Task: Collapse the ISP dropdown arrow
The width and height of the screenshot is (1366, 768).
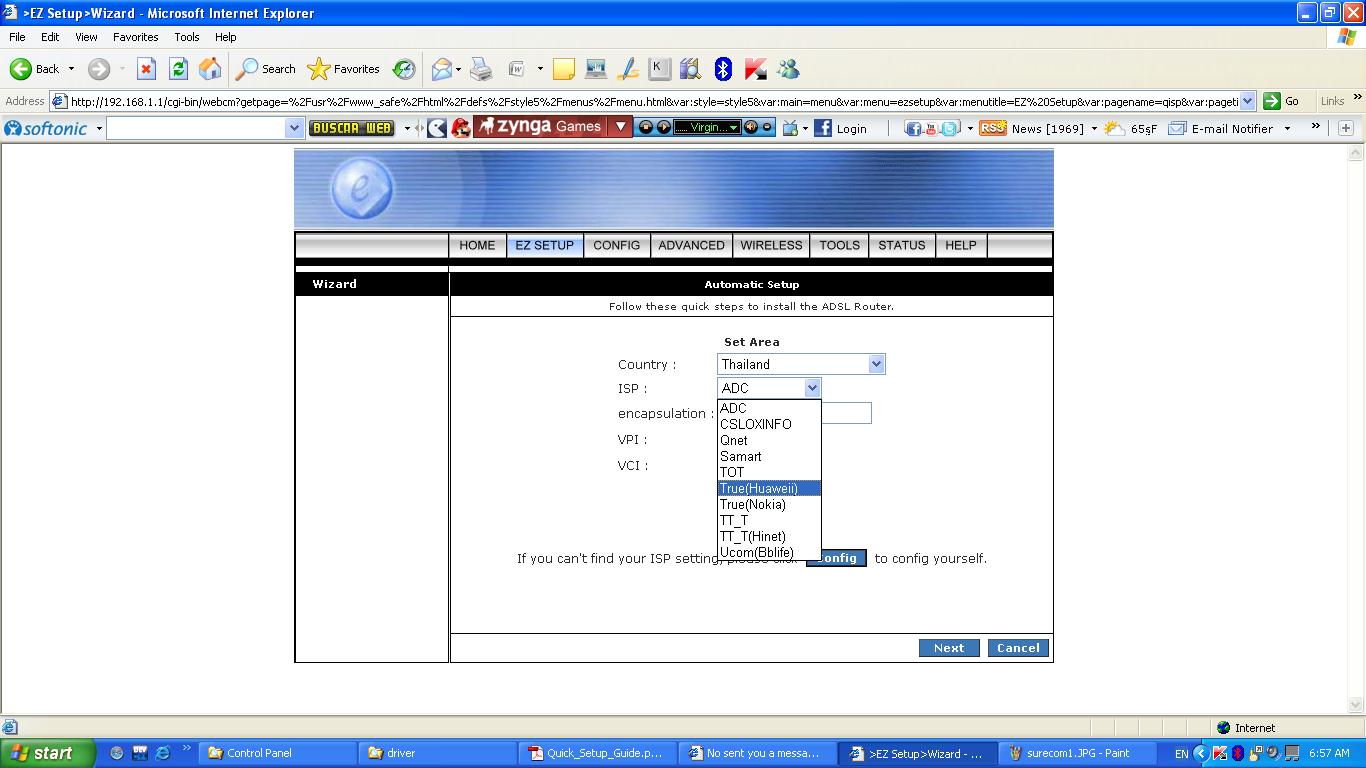Action: (812, 388)
